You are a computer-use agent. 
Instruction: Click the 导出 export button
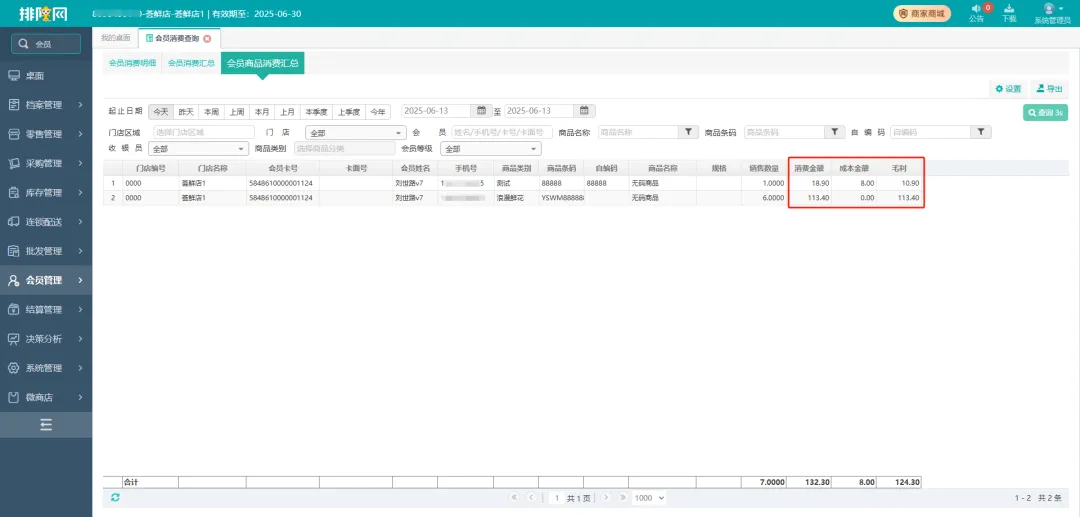pos(1049,89)
